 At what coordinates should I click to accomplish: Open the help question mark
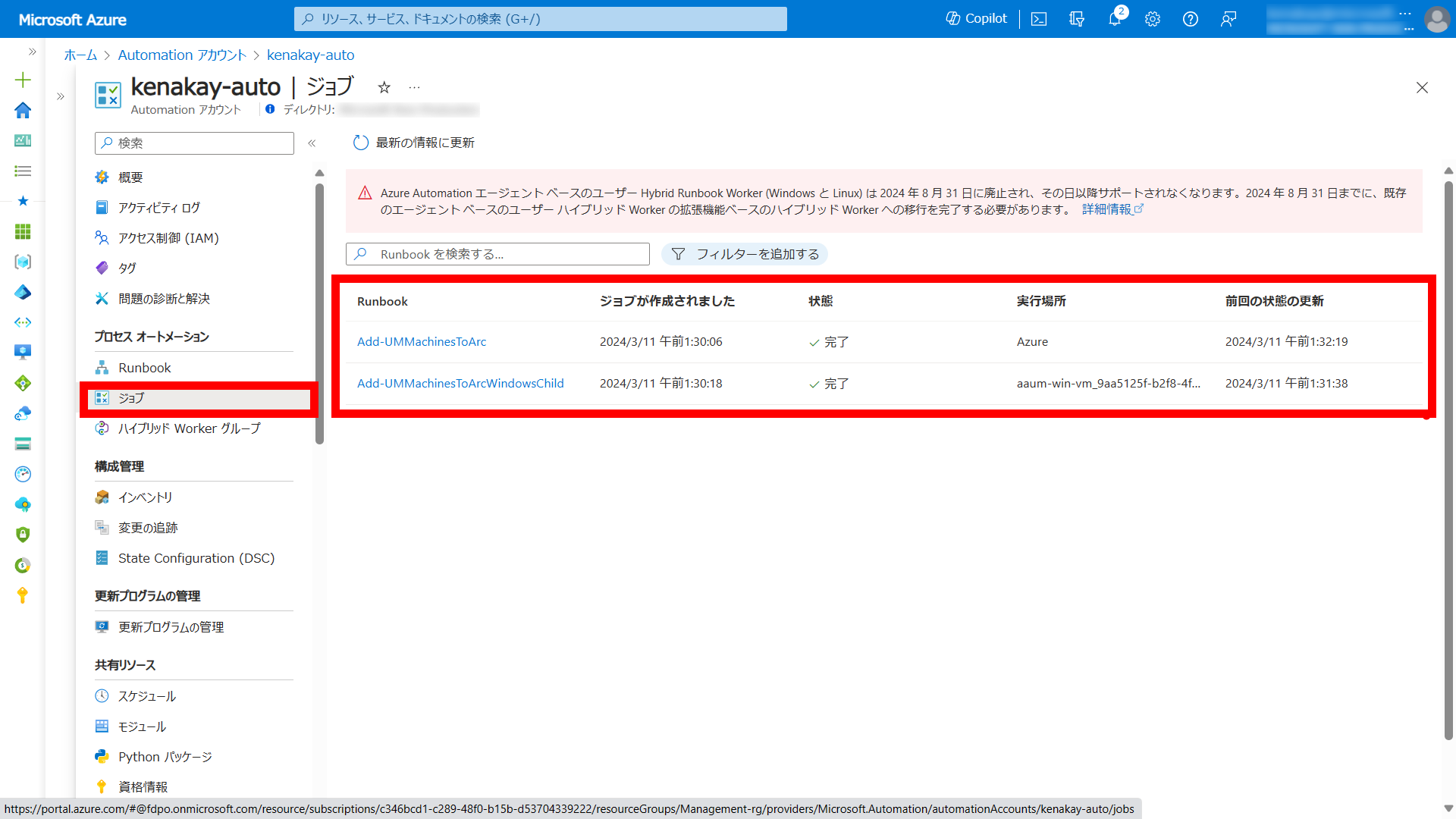[x=1191, y=19]
